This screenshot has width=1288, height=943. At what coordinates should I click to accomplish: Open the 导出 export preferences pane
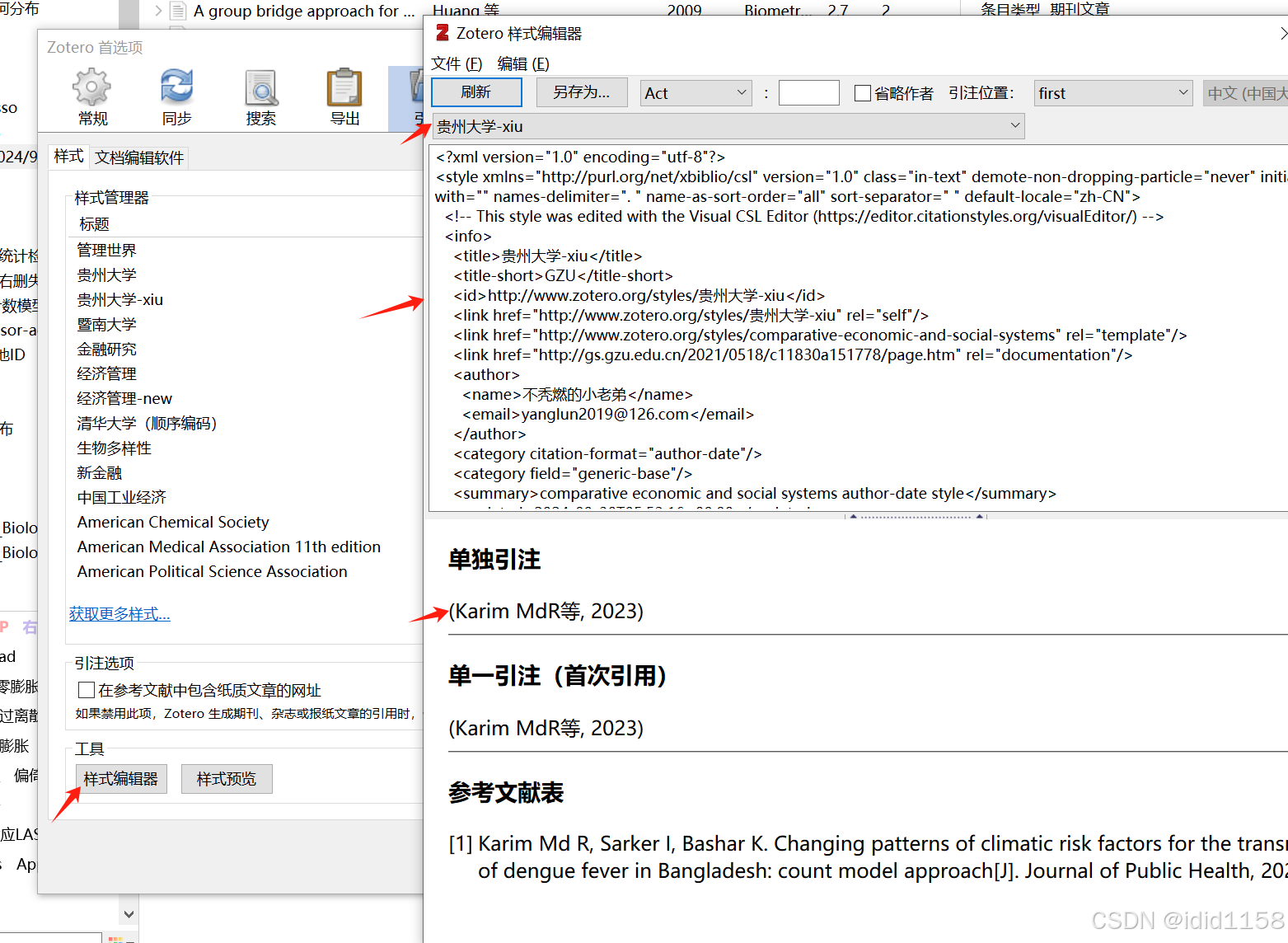pyautogui.click(x=344, y=98)
